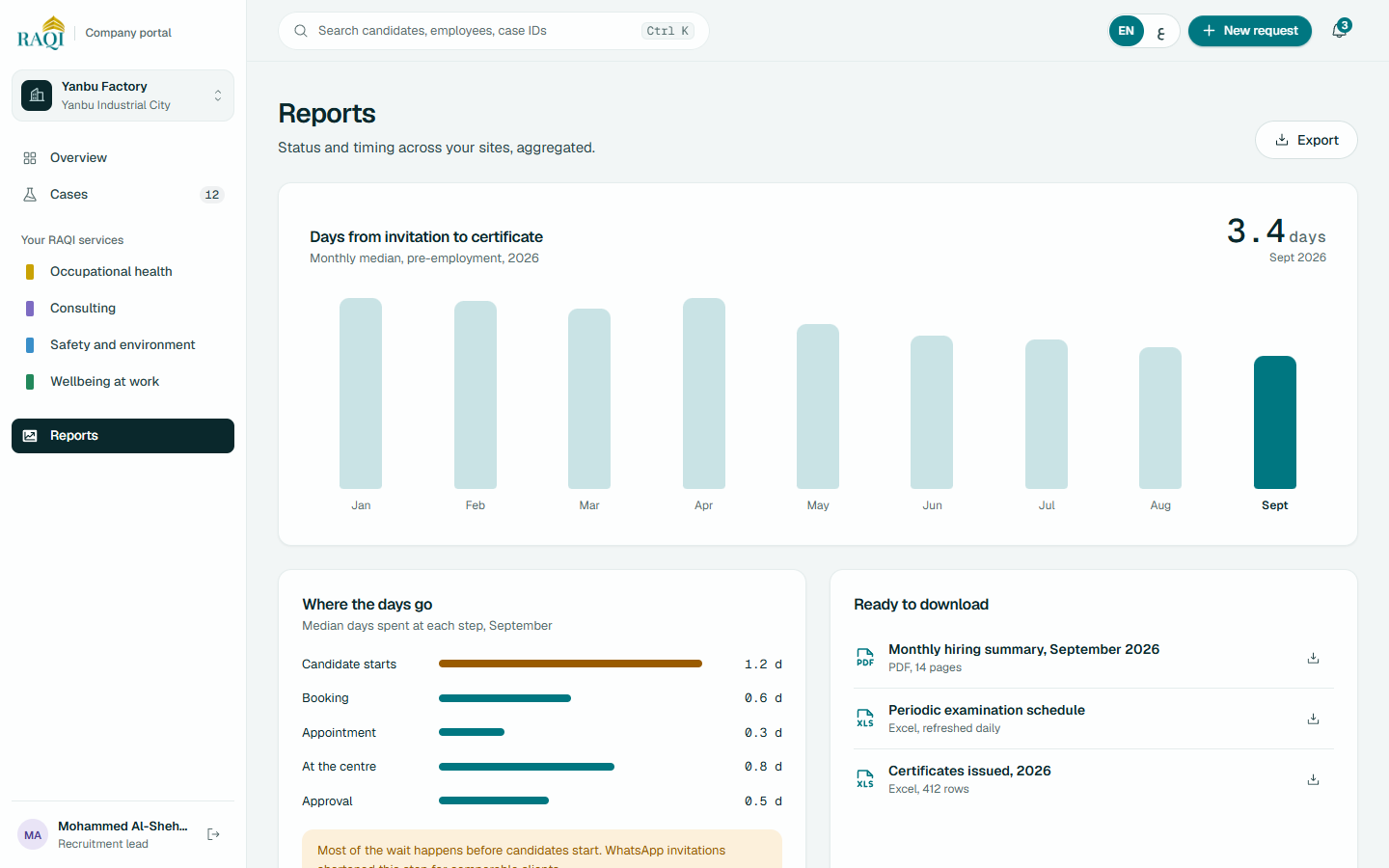Select the Jan bar in chart

361,393
